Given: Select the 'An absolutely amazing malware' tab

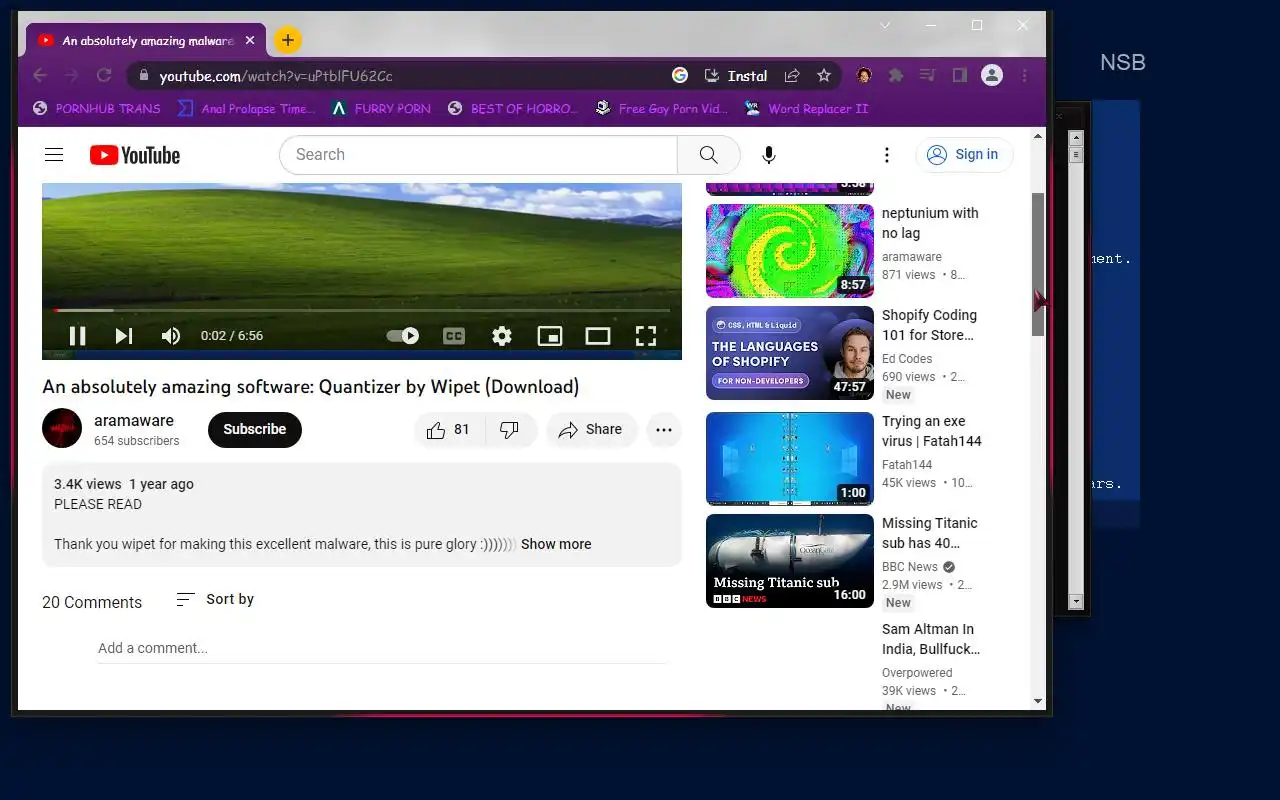Looking at the screenshot, I should [146, 41].
